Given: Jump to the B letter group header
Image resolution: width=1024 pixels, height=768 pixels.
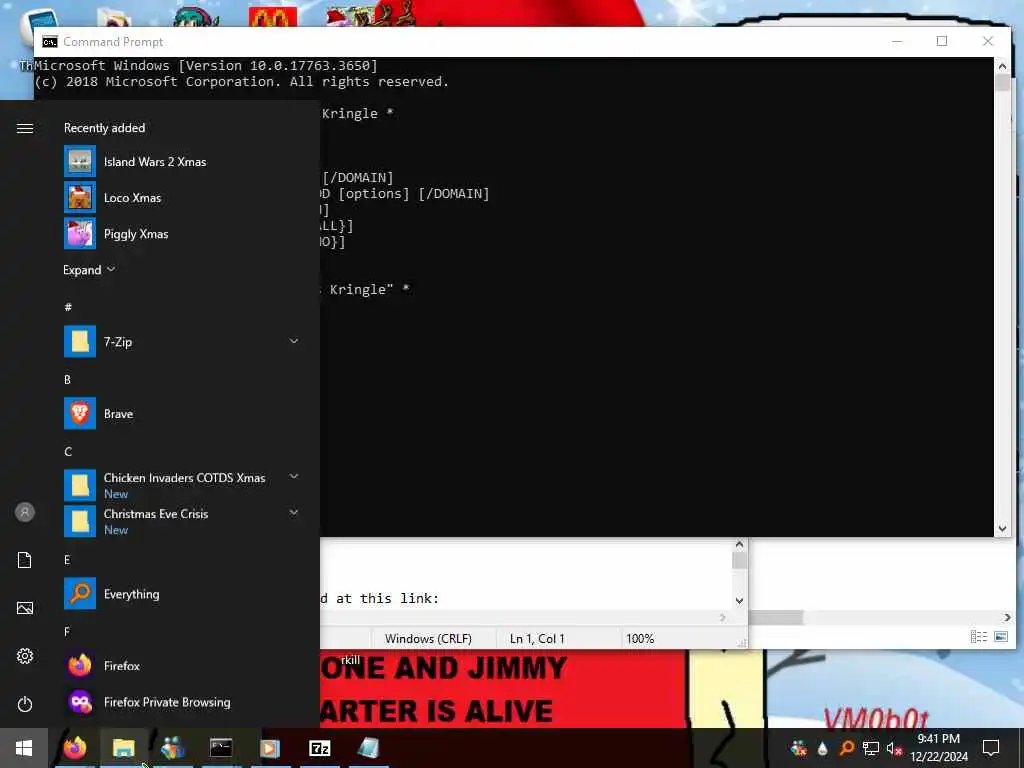Looking at the screenshot, I should [67, 379].
